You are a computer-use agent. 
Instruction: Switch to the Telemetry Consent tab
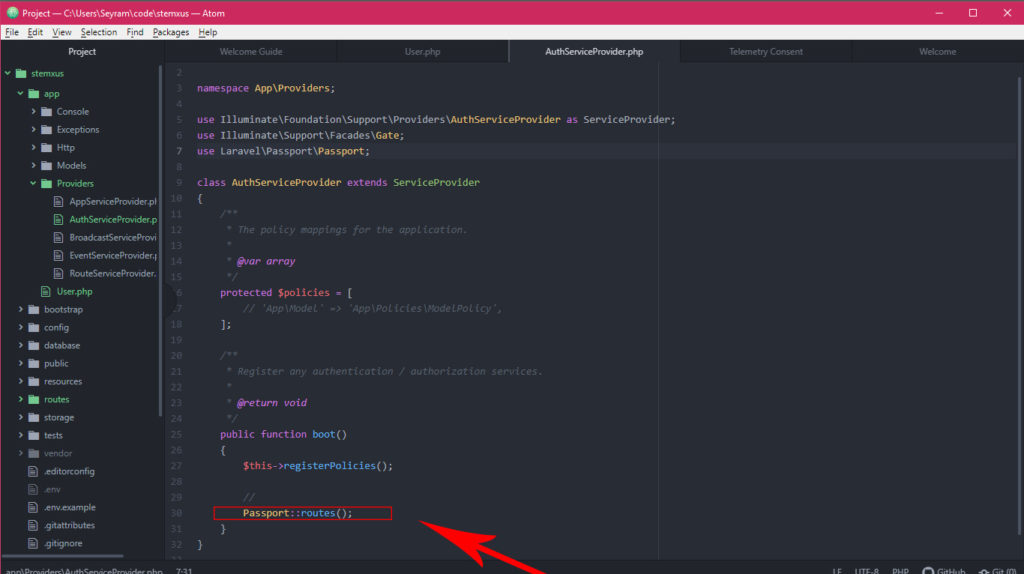765,52
